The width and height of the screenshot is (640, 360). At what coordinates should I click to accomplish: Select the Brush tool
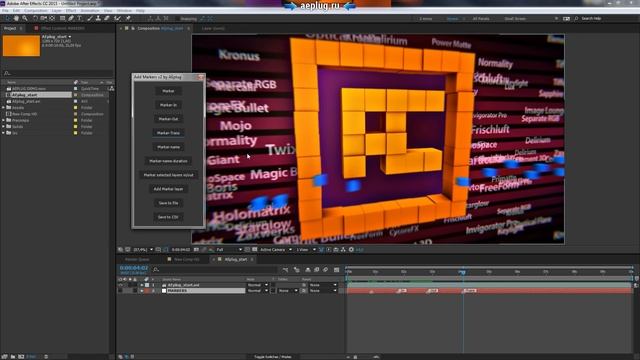(90, 18)
